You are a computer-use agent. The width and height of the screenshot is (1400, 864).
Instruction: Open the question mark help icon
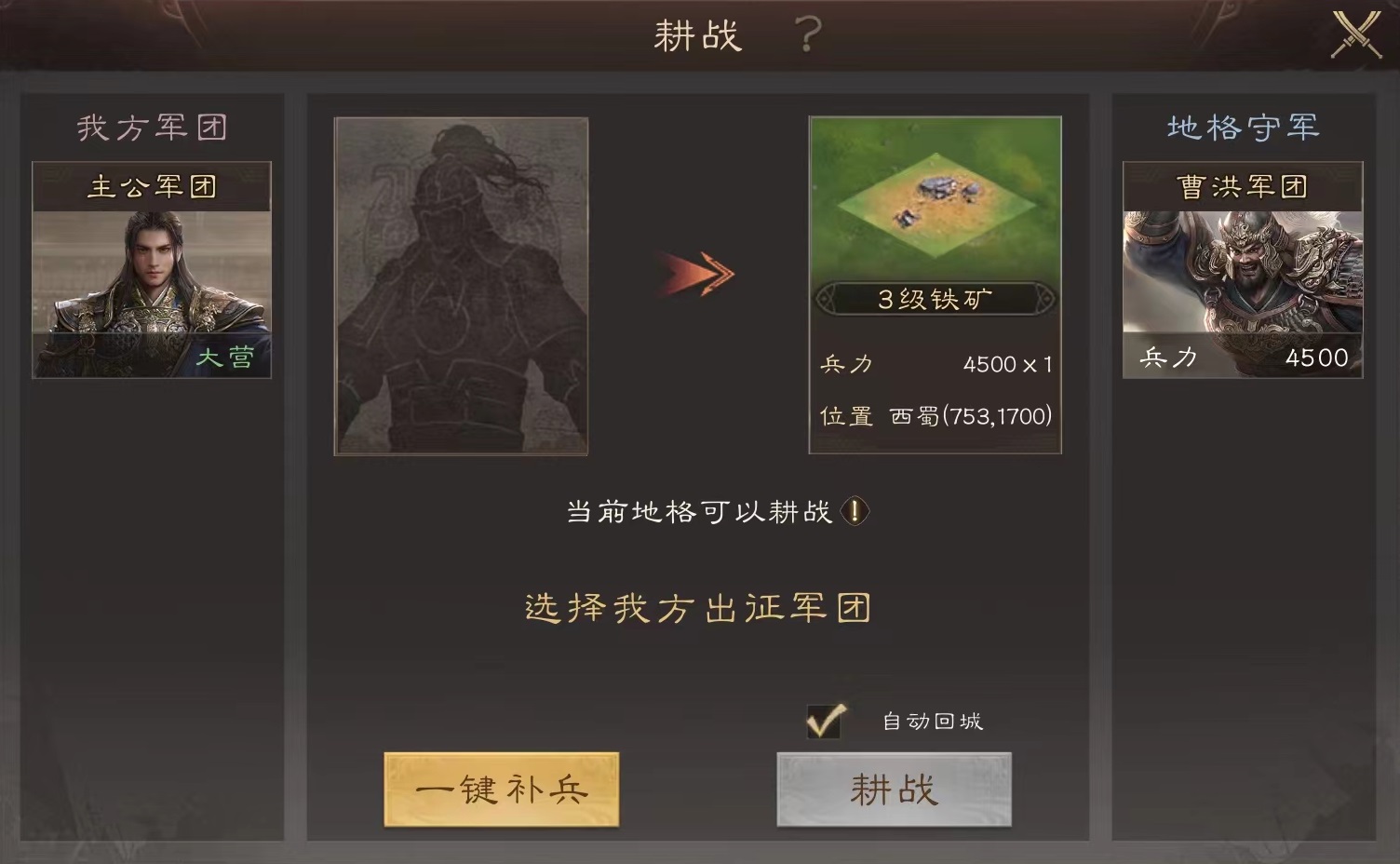pyautogui.click(x=808, y=35)
